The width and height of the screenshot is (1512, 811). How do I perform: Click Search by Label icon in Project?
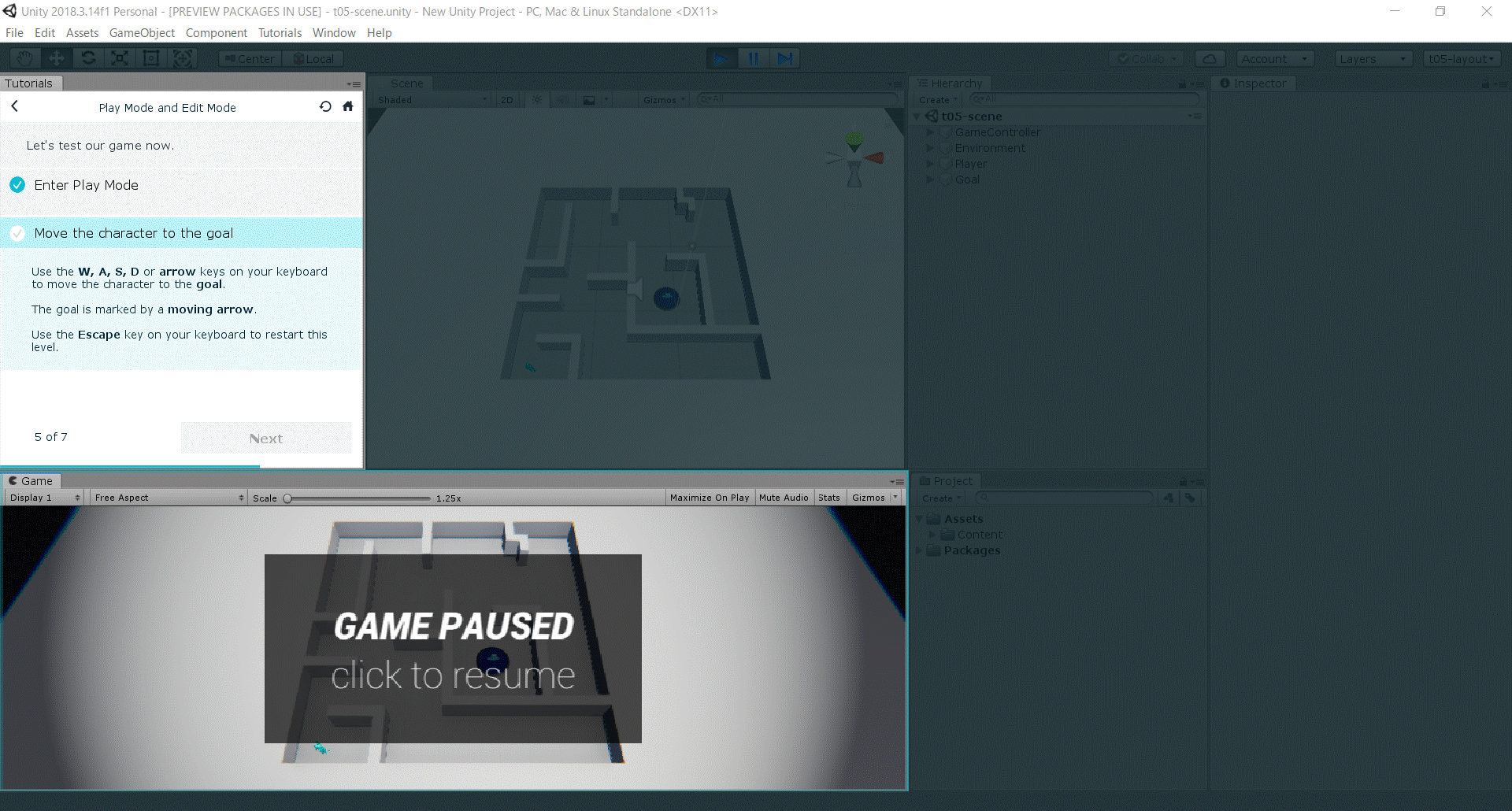tap(1190, 498)
